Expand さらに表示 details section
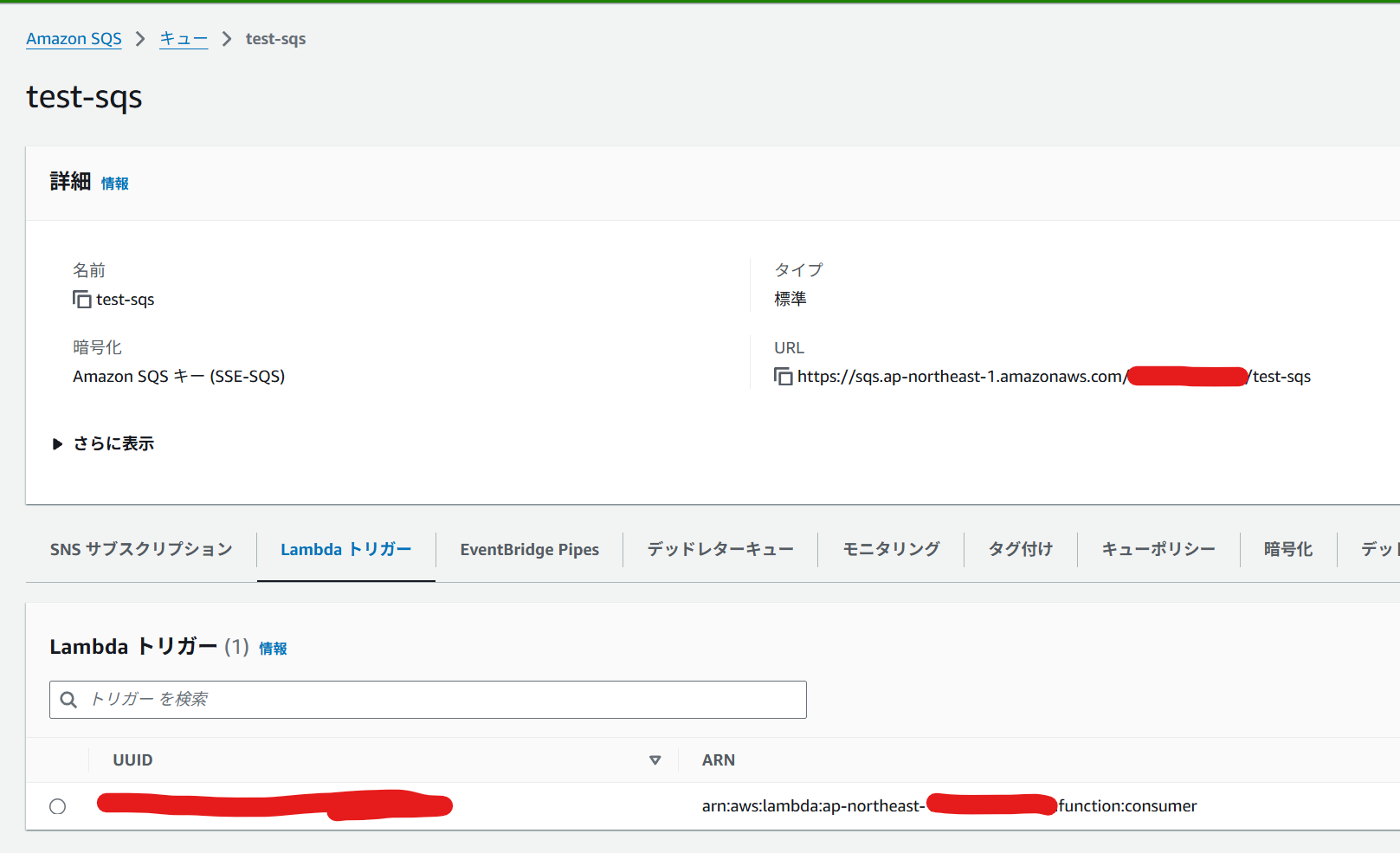1400x853 pixels. tap(103, 443)
